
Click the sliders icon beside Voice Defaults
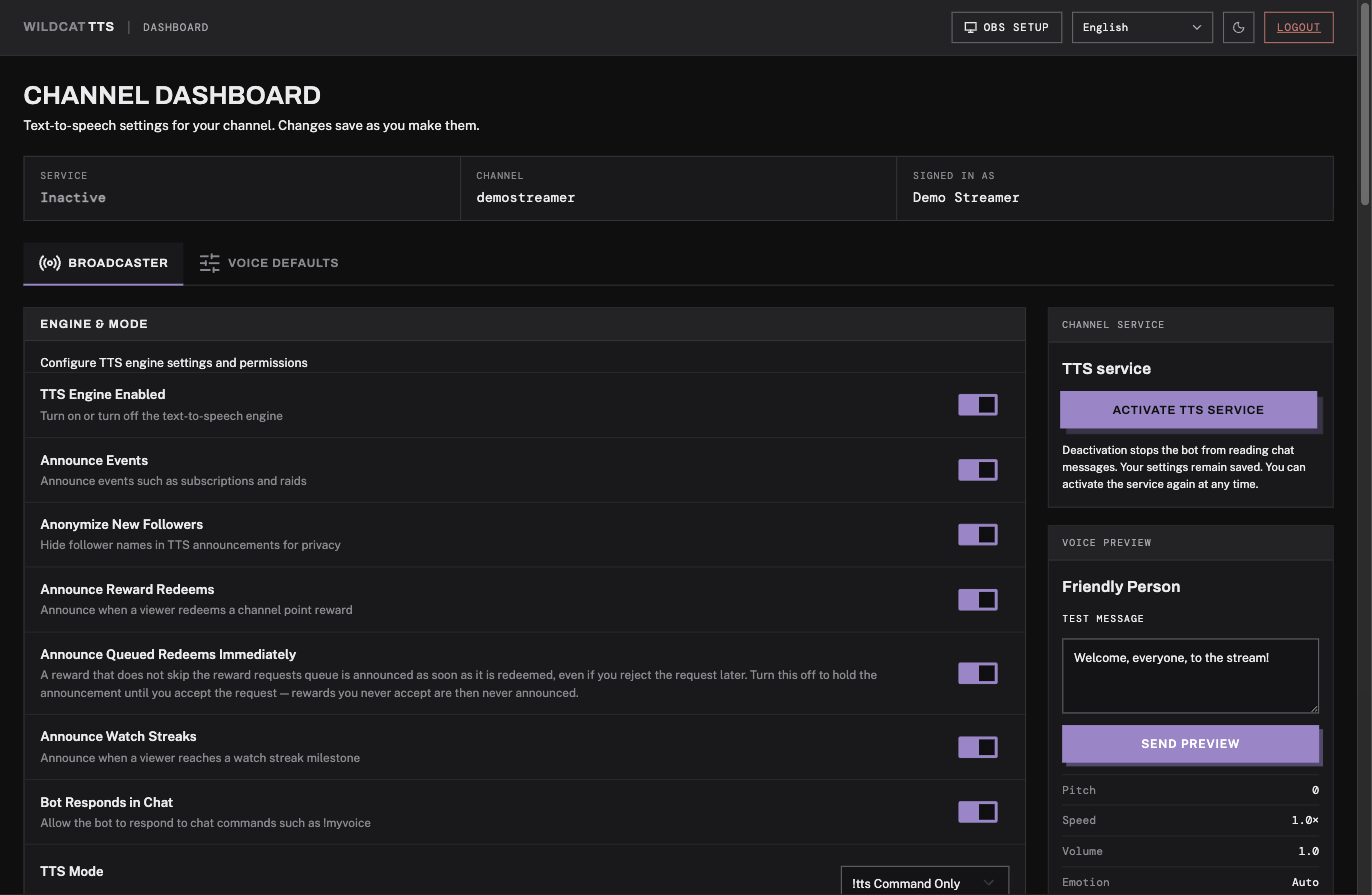click(209, 263)
